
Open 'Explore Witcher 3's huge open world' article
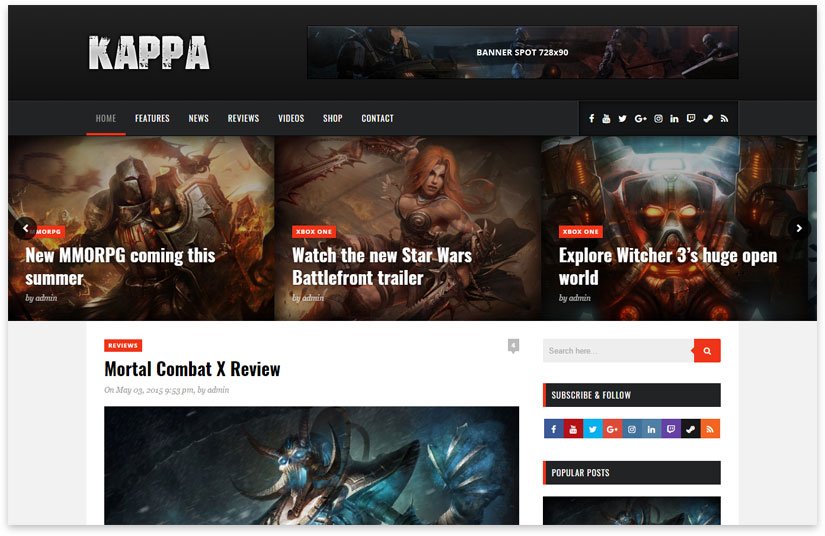(668, 267)
